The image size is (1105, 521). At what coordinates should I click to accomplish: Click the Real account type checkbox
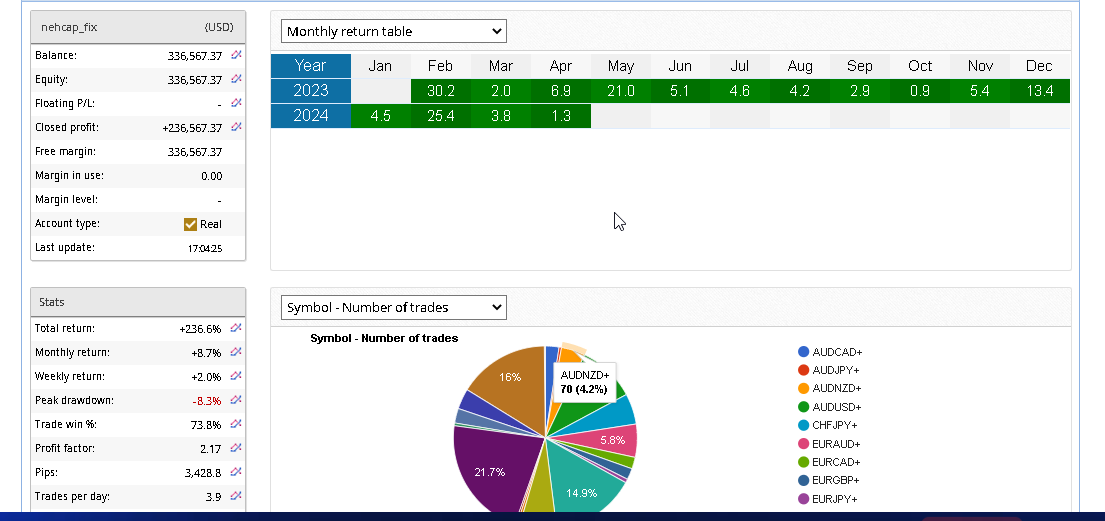pos(191,224)
